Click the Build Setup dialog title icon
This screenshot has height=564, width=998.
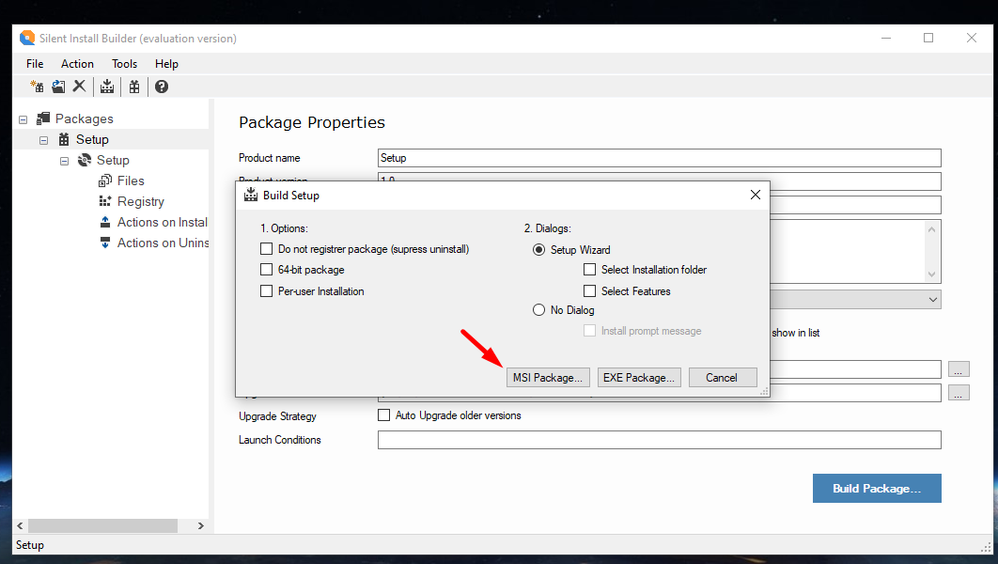pyautogui.click(x=251, y=195)
